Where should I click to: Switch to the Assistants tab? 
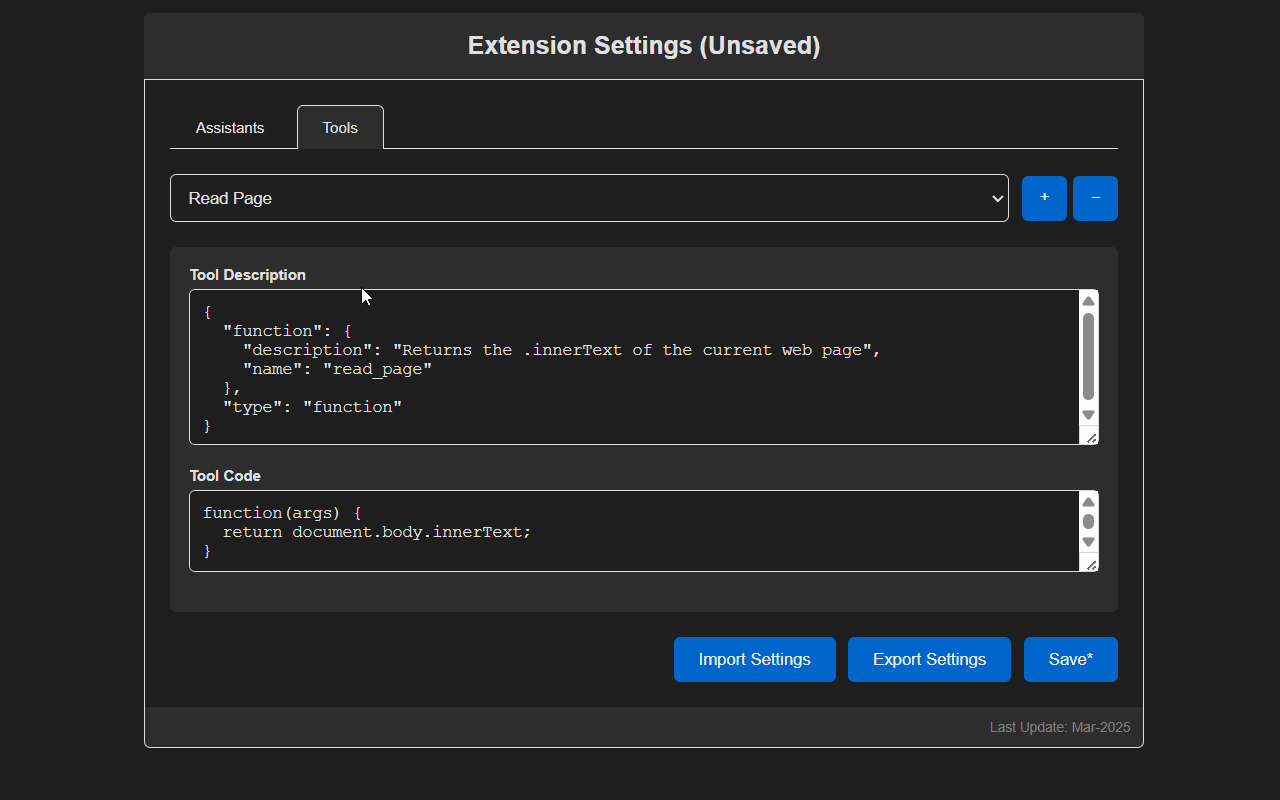[x=230, y=128]
